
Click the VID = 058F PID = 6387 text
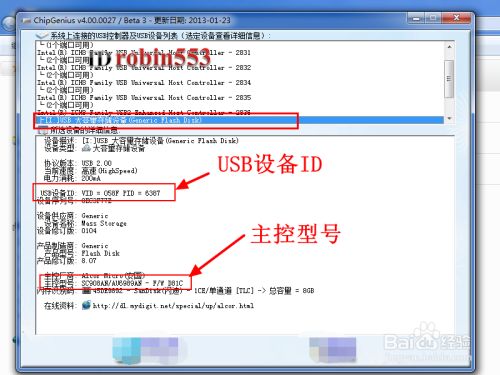pyautogui.click(x=121, y=193)
